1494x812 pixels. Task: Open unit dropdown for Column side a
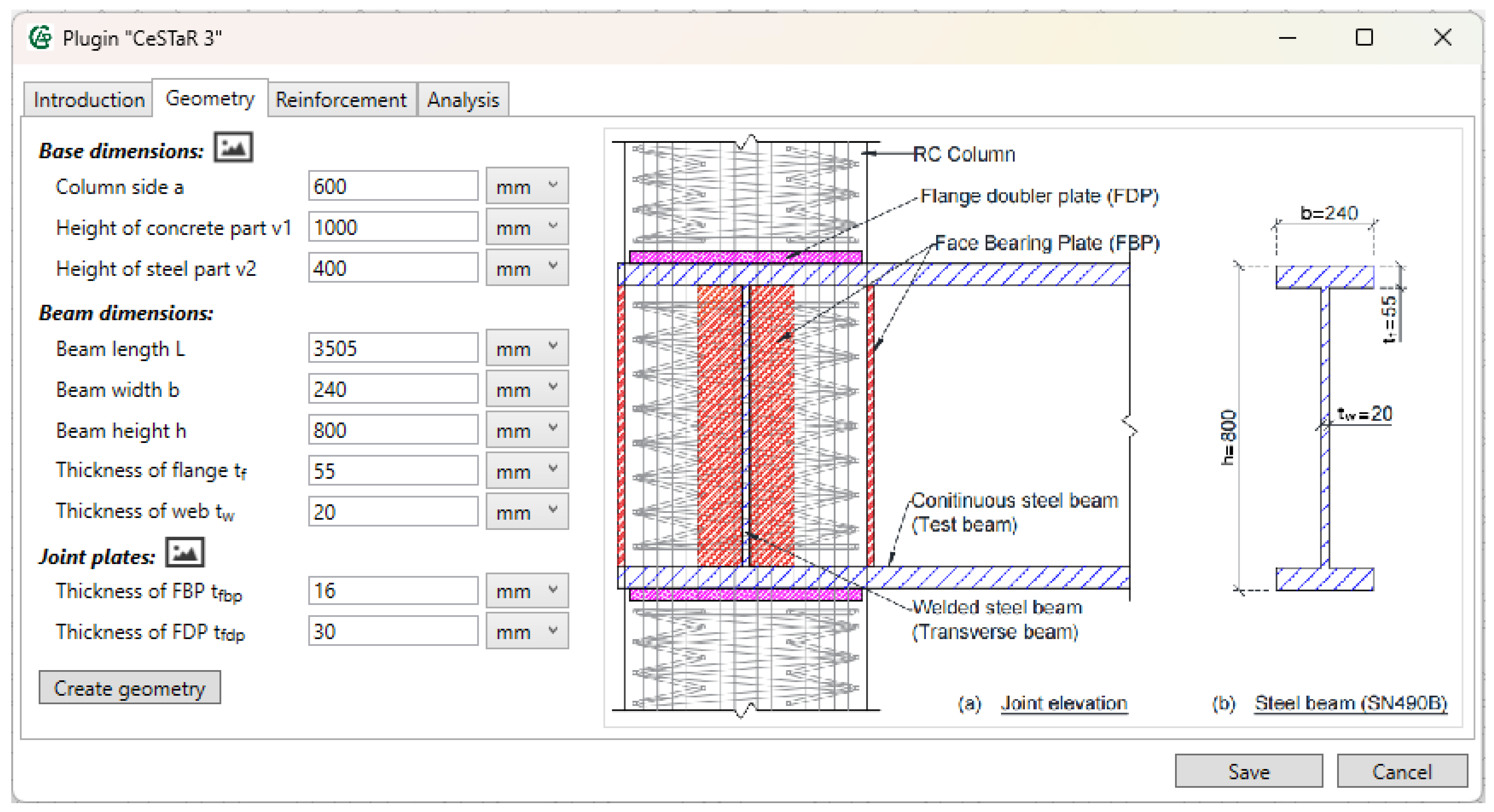[x=527, y=187]
